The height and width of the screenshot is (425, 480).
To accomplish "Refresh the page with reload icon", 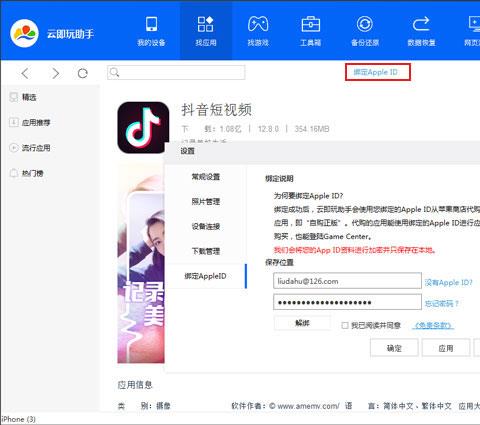I will pos(82,73).
